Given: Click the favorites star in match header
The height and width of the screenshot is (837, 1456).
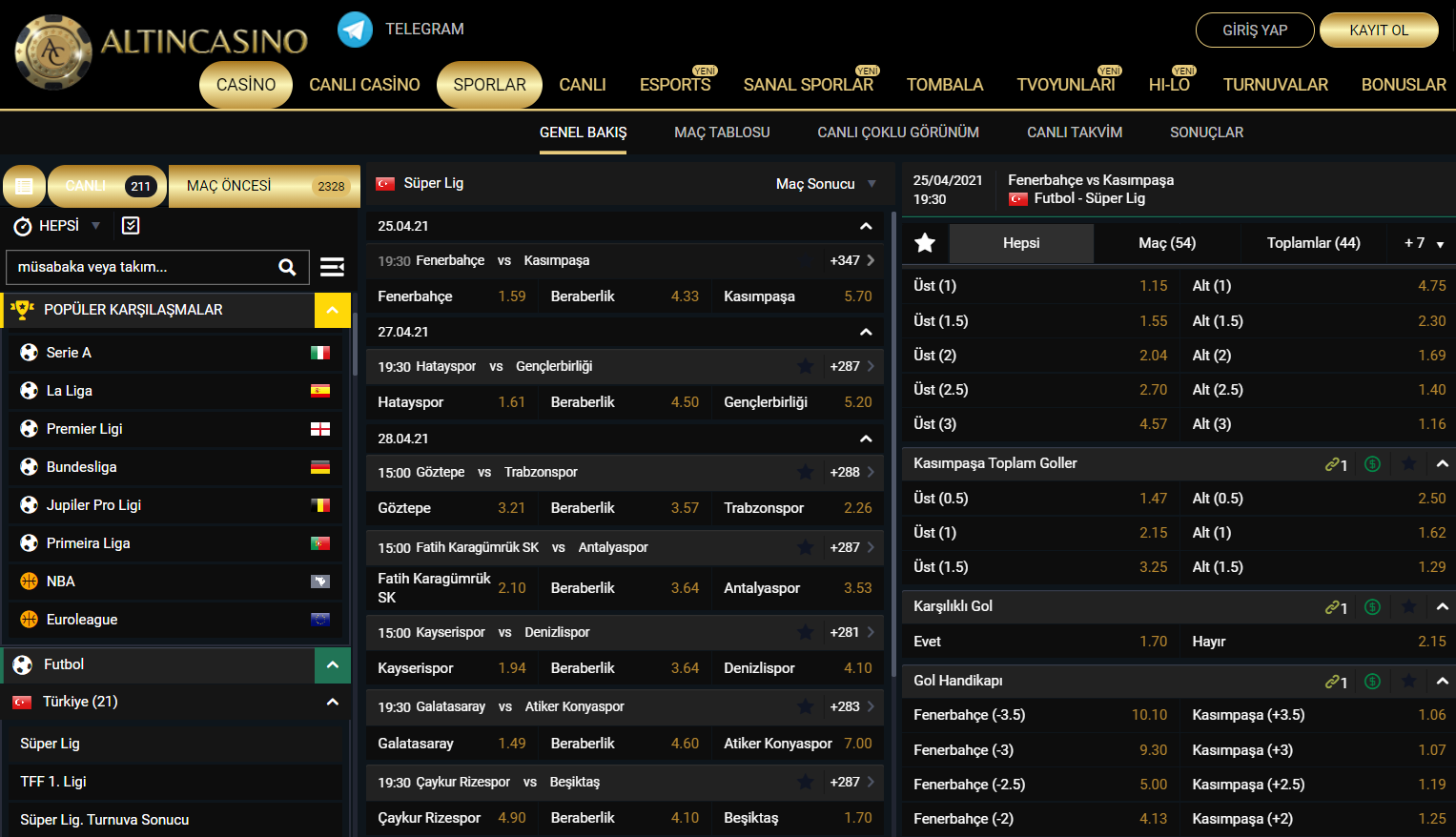Looking at the screenshot, I should [x=925, y=243].
